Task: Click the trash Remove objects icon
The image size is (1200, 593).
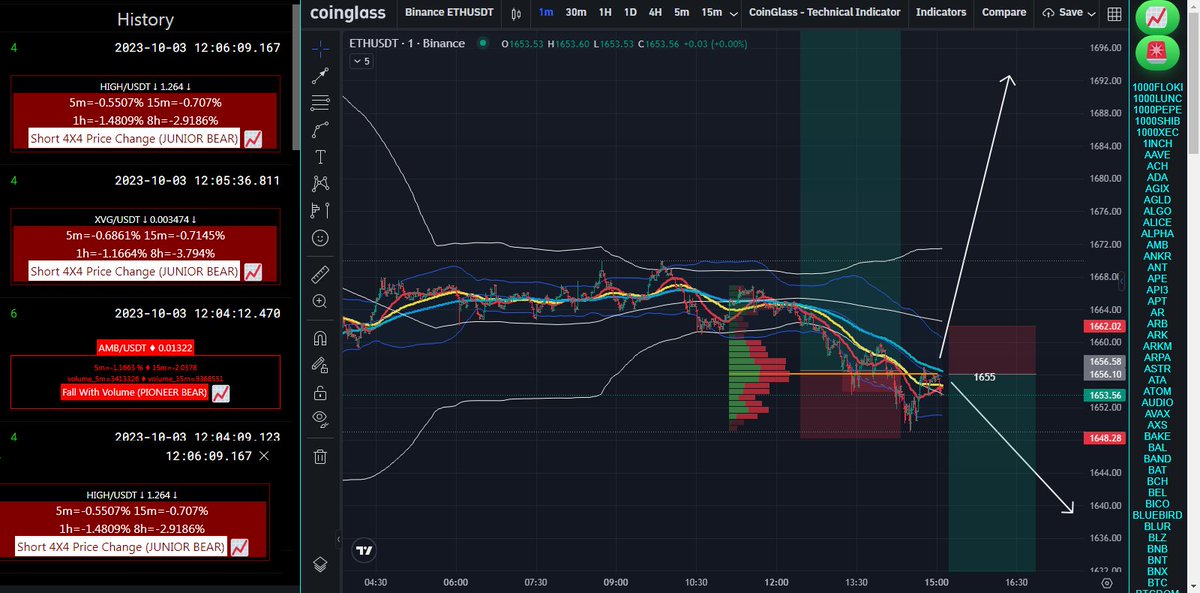Action: (320, 457)
